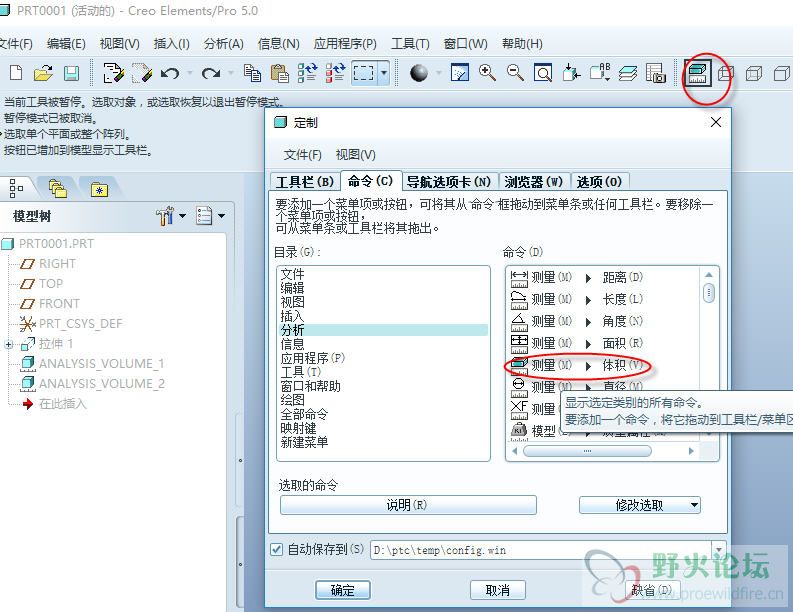The height and width of the screenshot is (612, 793).
Task: Open config file path dropdown arrow
Action: [718, 549]
